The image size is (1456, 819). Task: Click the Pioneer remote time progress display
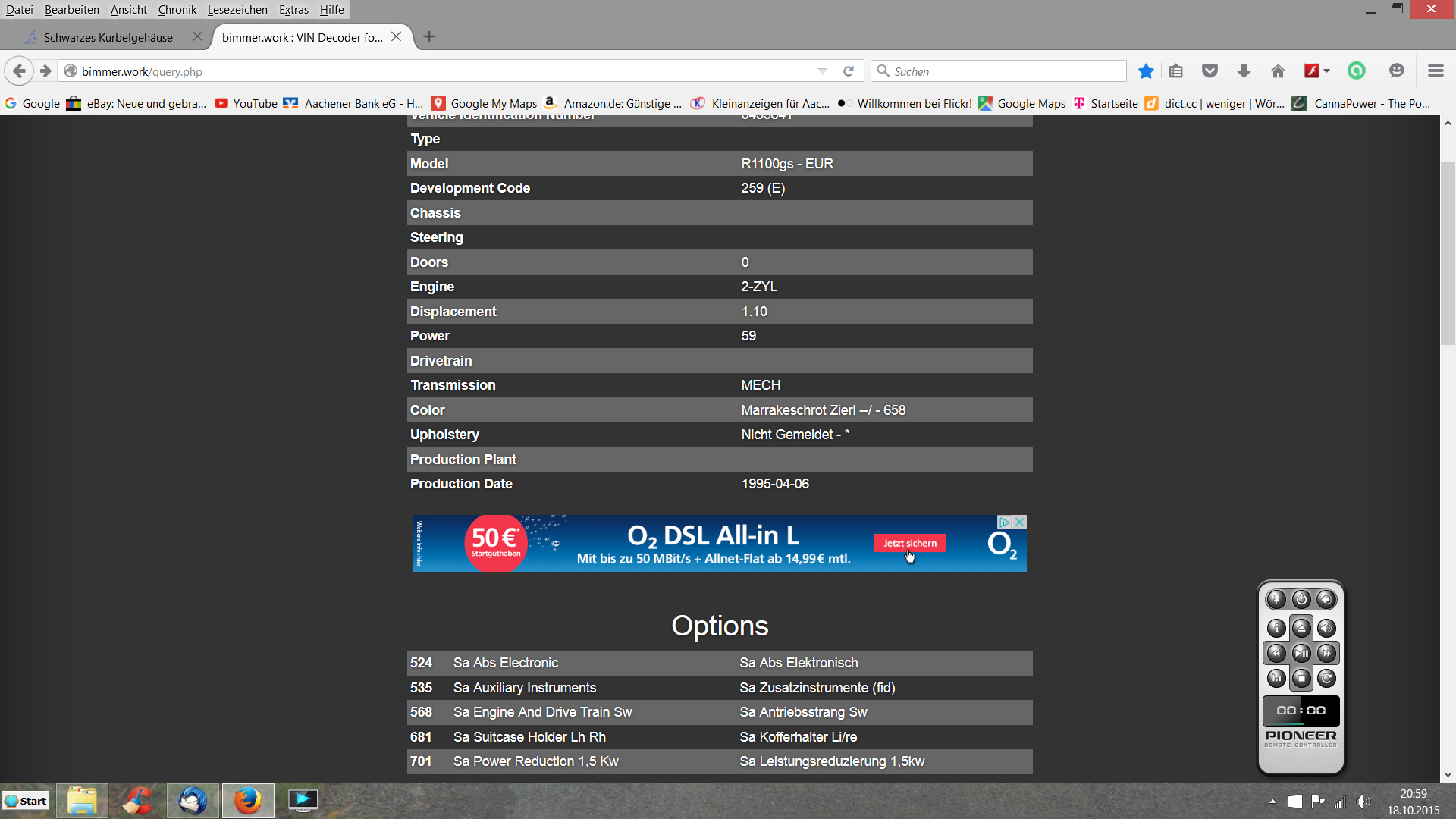click(x=1301, y=711)
